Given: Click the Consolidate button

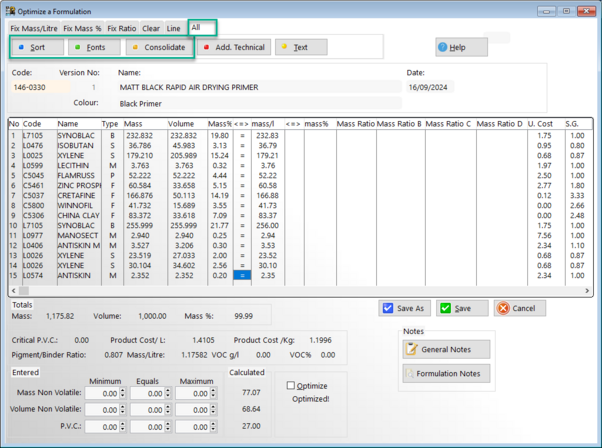Looking at the screenshot, I should pyautogui.click(x=159, y=47).
